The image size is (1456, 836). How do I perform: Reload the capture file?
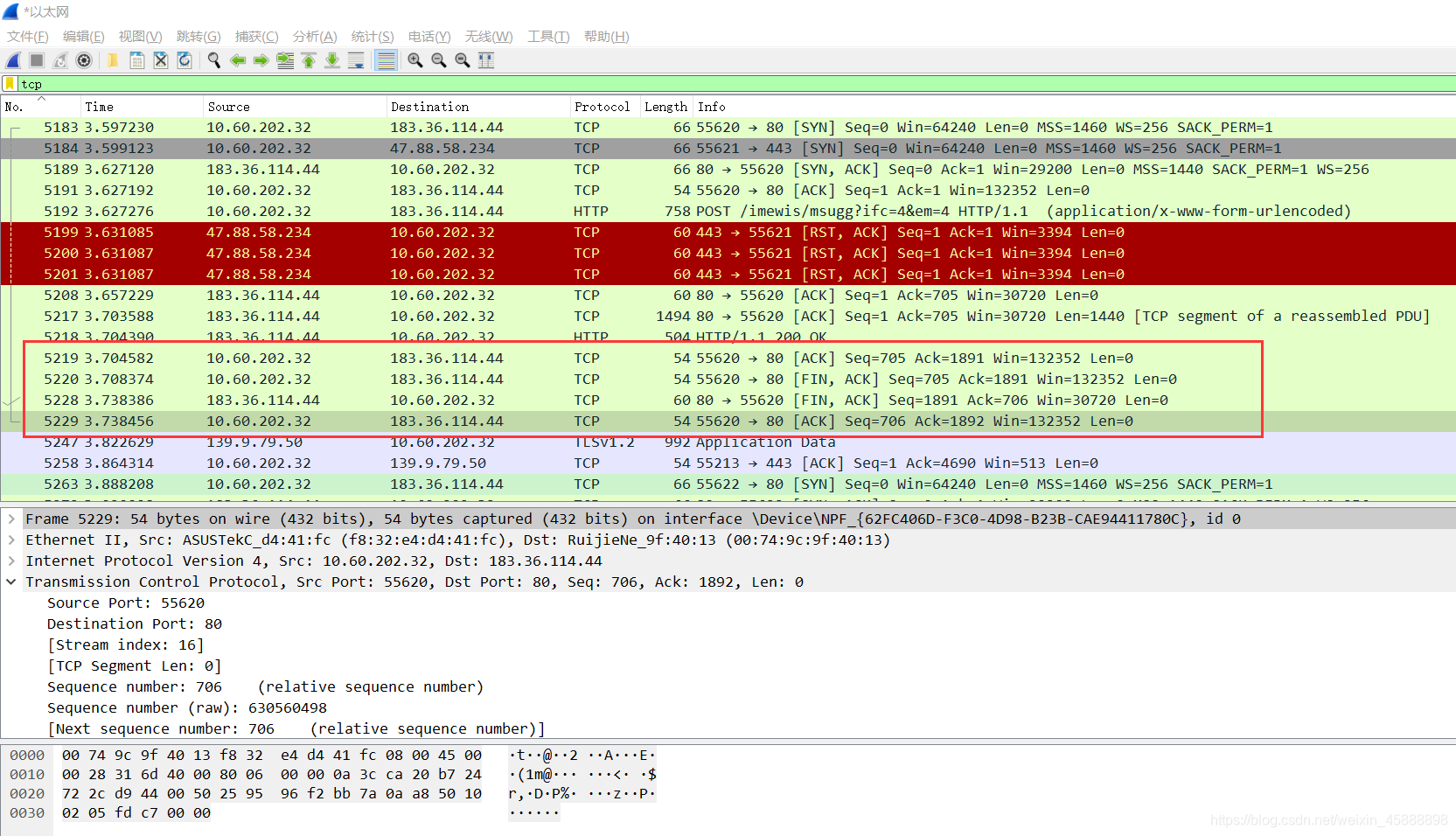pyautogui.click(x=184, y=60)
